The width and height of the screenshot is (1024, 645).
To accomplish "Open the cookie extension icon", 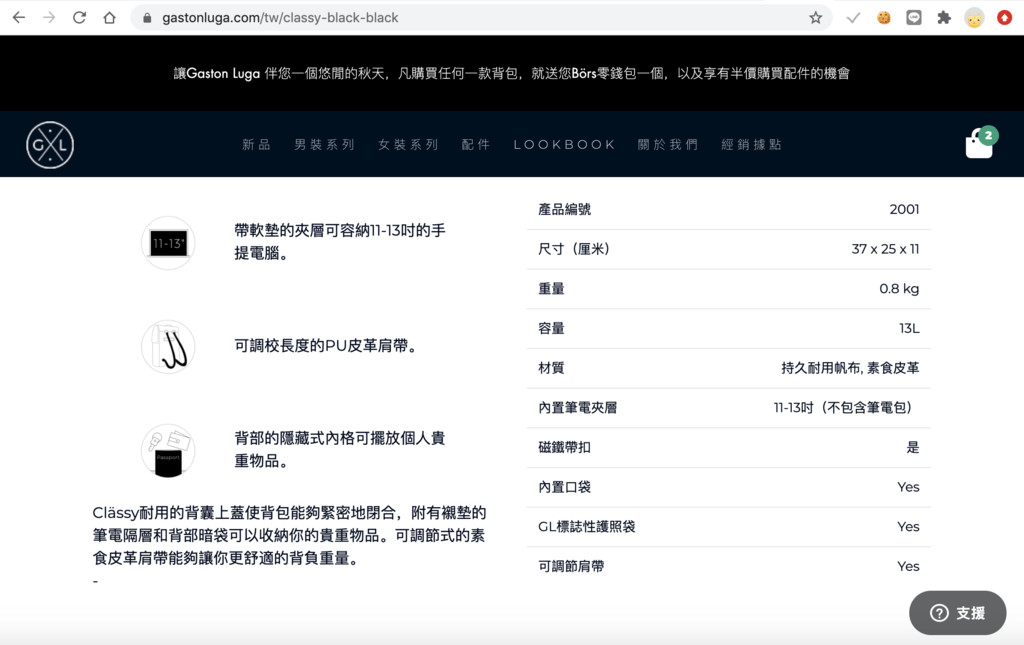I will (x=884, y=18).
